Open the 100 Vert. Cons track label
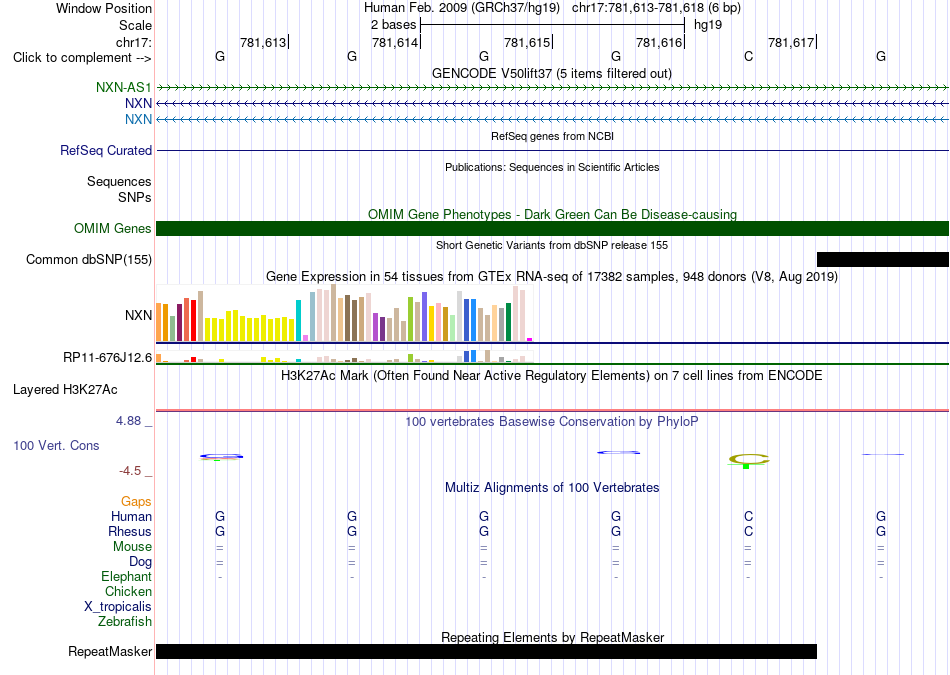This screenshot has width=950, height=675. tap(56, 445)
